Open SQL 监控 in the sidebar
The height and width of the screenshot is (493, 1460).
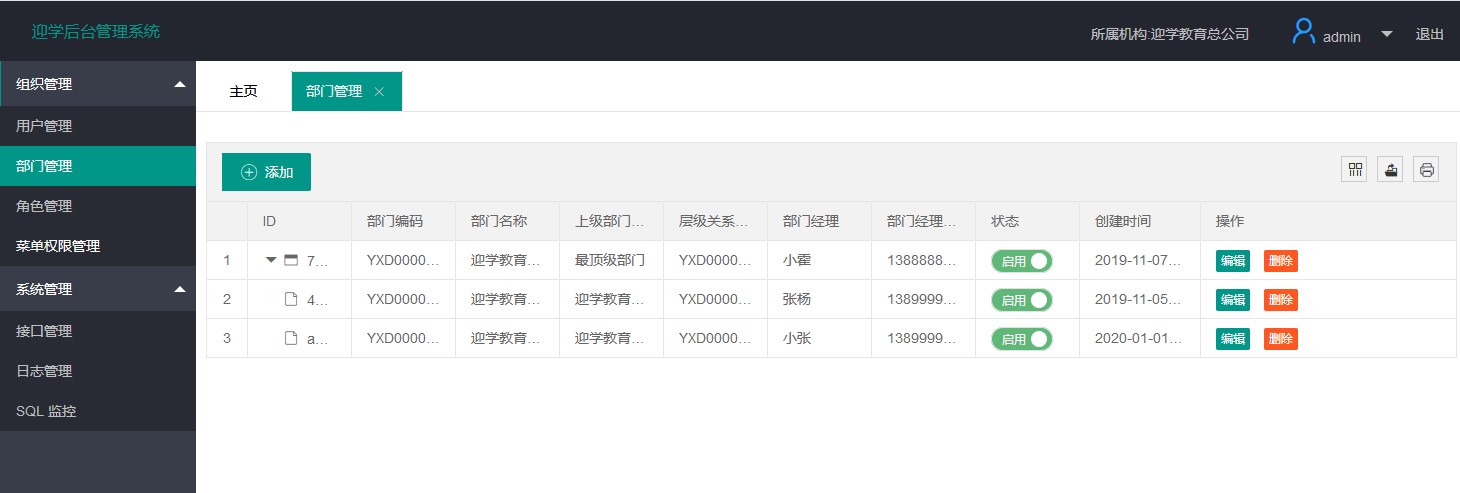(98, 411)
